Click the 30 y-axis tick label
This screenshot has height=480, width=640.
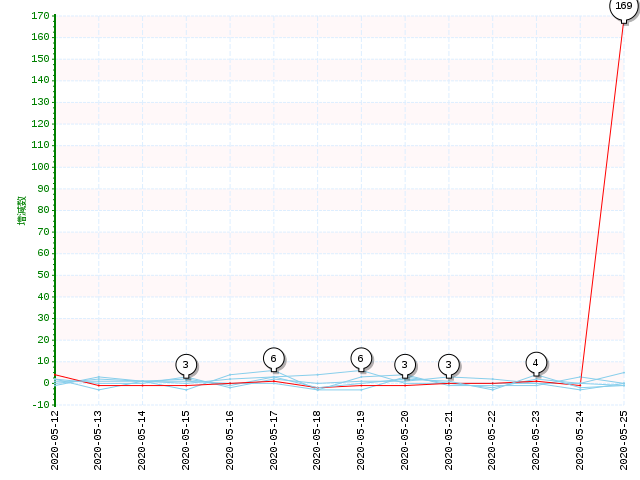(x=43, y=318)
